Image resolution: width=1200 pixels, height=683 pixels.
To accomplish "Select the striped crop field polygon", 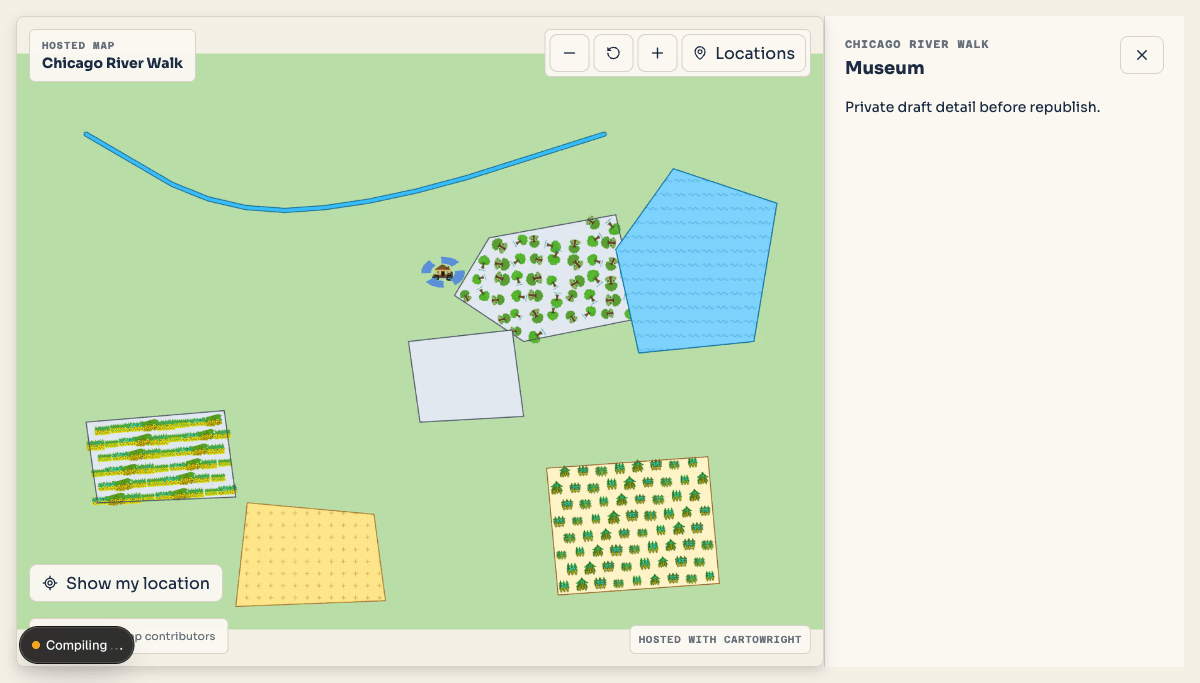I will coord(160,458).
